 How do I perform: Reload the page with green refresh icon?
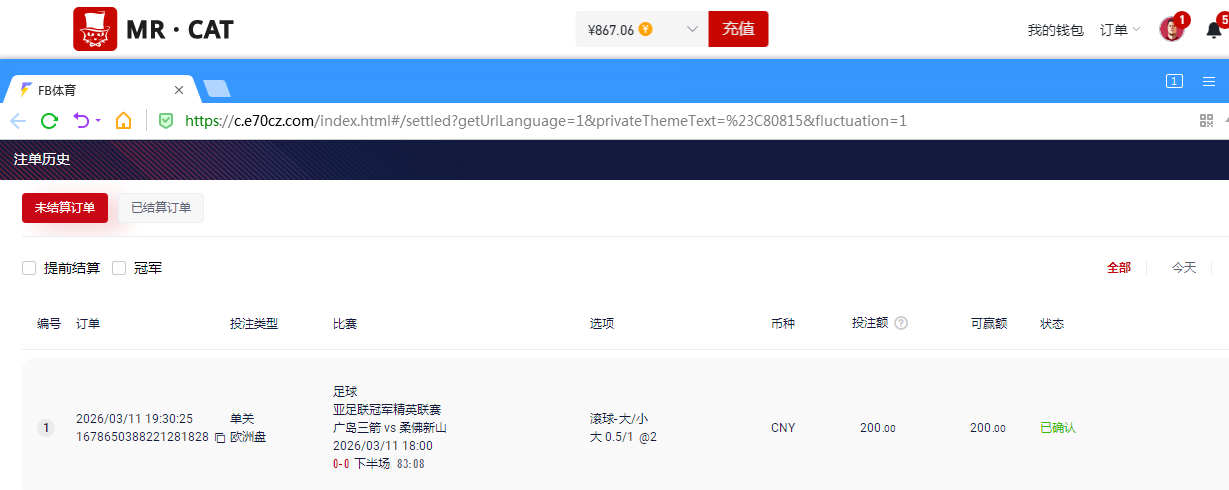pos(49,121)
